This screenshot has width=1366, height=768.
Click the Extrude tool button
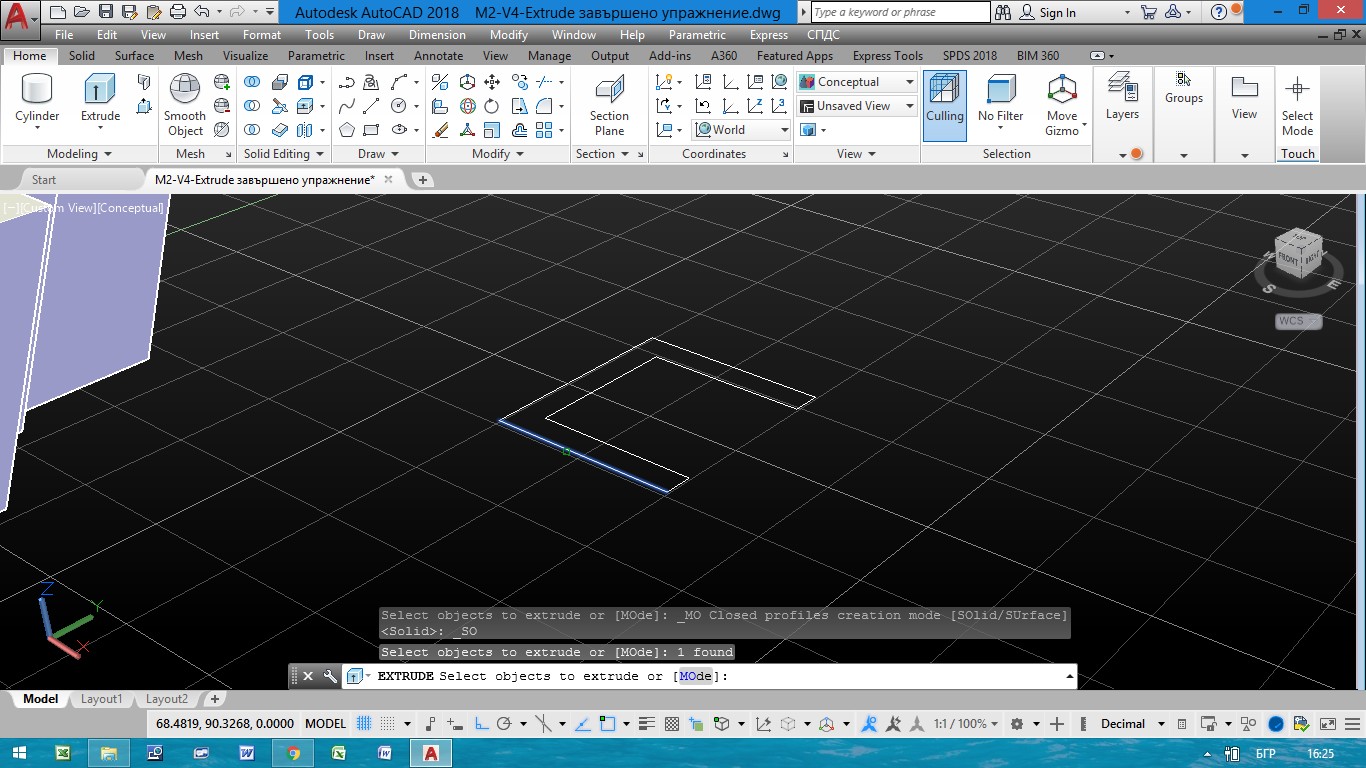click(x=100, y=100)
